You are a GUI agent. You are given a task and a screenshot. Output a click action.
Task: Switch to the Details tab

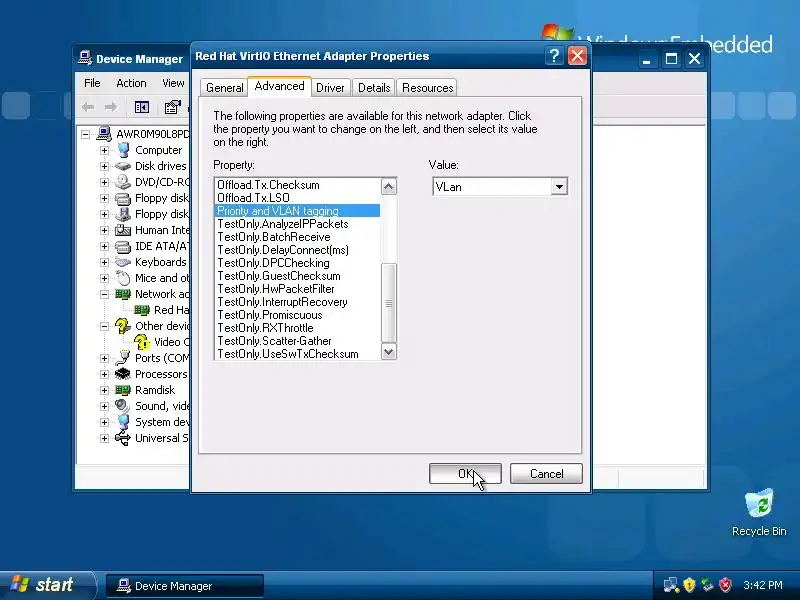tap(374, 88)
